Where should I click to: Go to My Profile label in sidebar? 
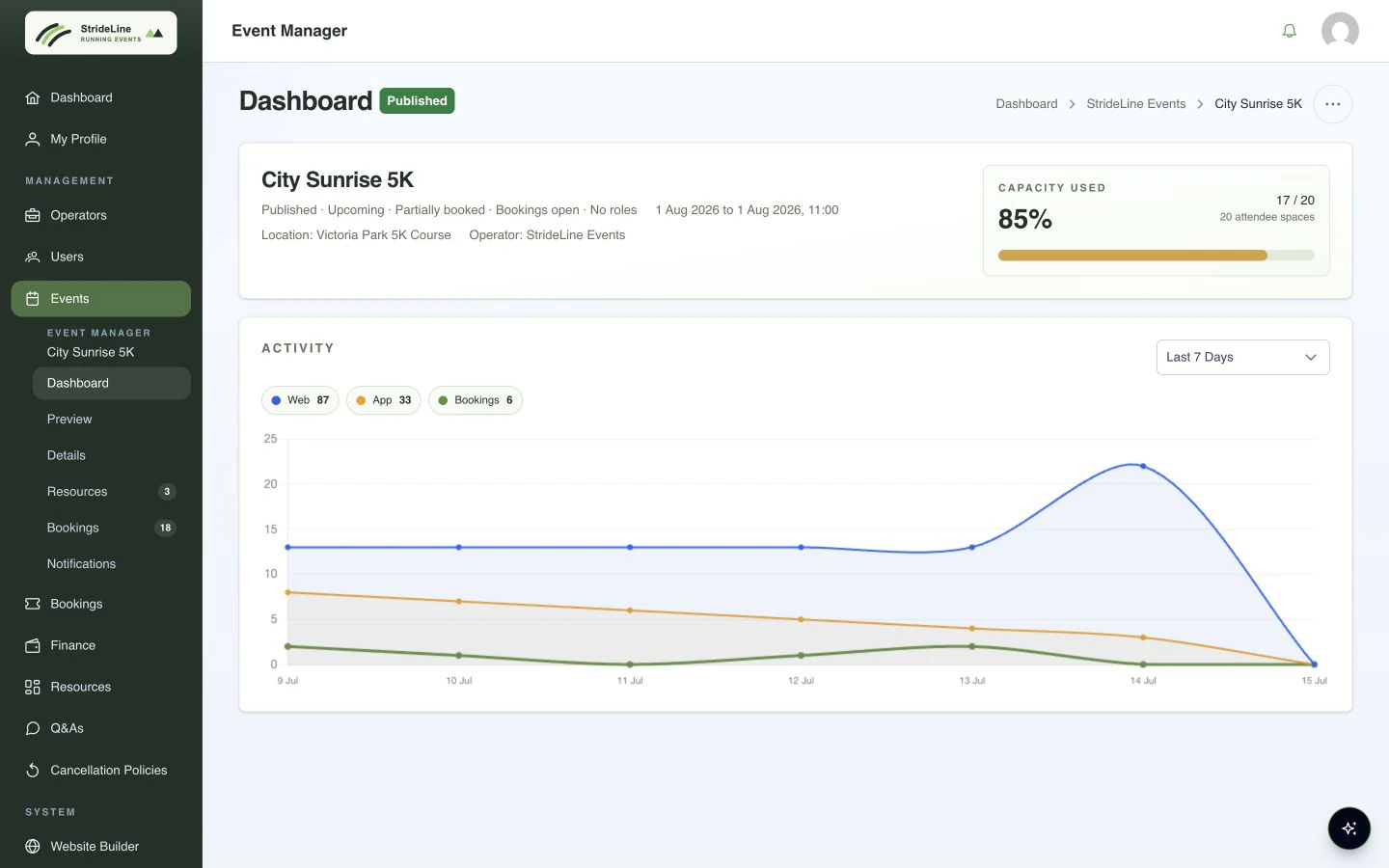coord(78,139)
